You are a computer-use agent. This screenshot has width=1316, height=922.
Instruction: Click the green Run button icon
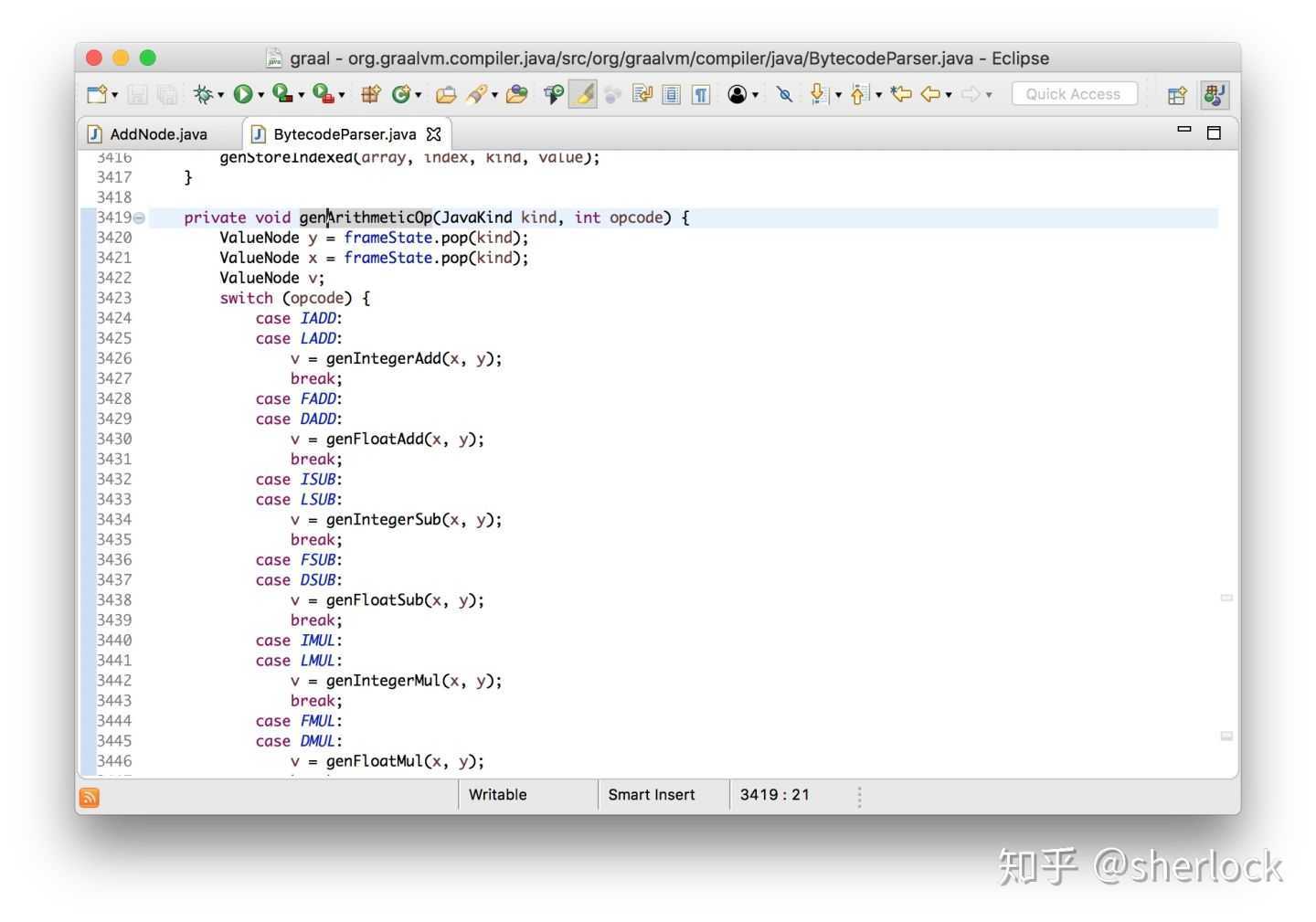tap(242, 94)
